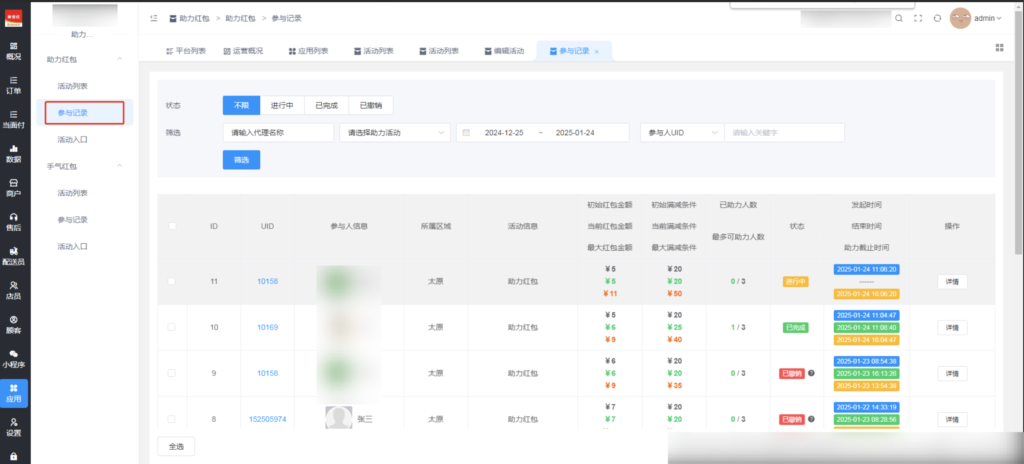Open the 请选择助力活动 dropdown
Image resolution: width=1024 pixels, height=464 pixels.
pyautogui.click(x=395, y=133)
